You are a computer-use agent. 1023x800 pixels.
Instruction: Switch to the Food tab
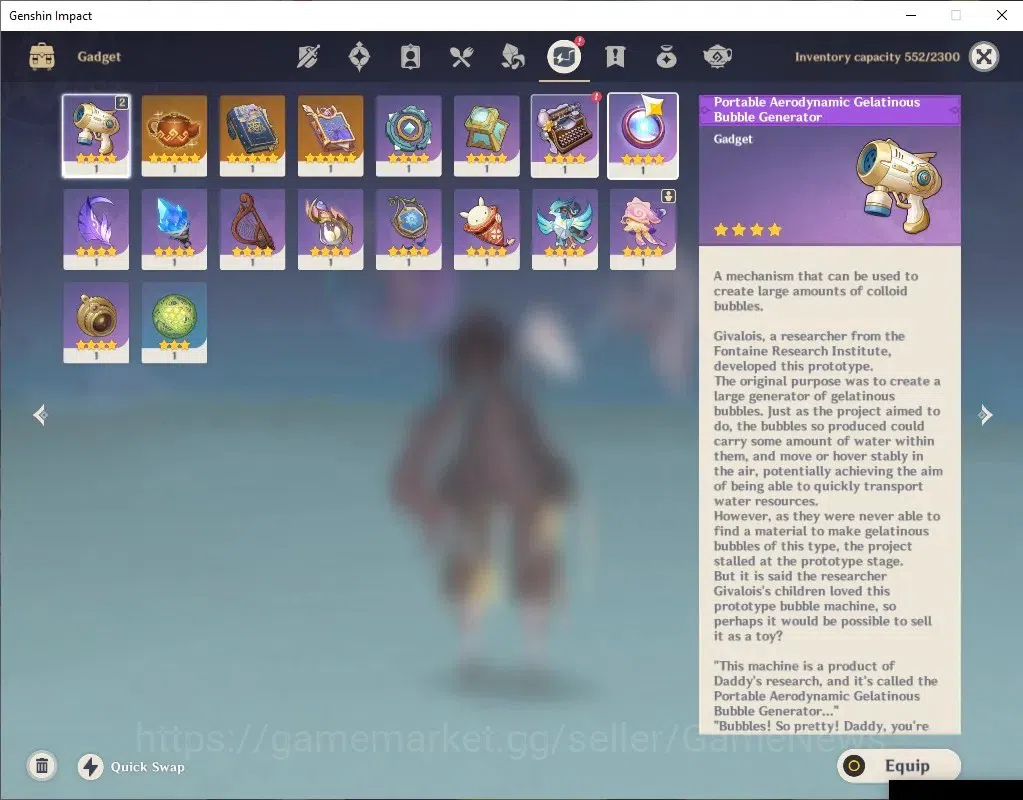461,57
